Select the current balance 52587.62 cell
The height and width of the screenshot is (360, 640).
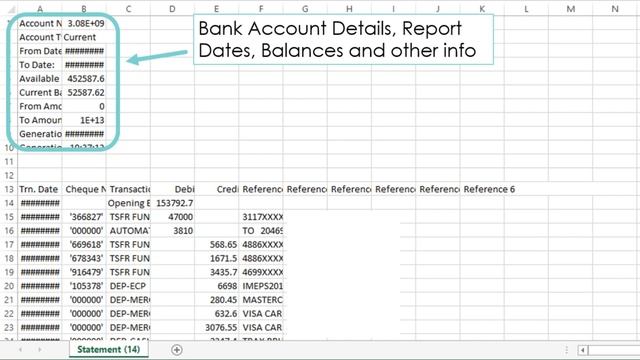pyautogui.click(x=84, y=93)
